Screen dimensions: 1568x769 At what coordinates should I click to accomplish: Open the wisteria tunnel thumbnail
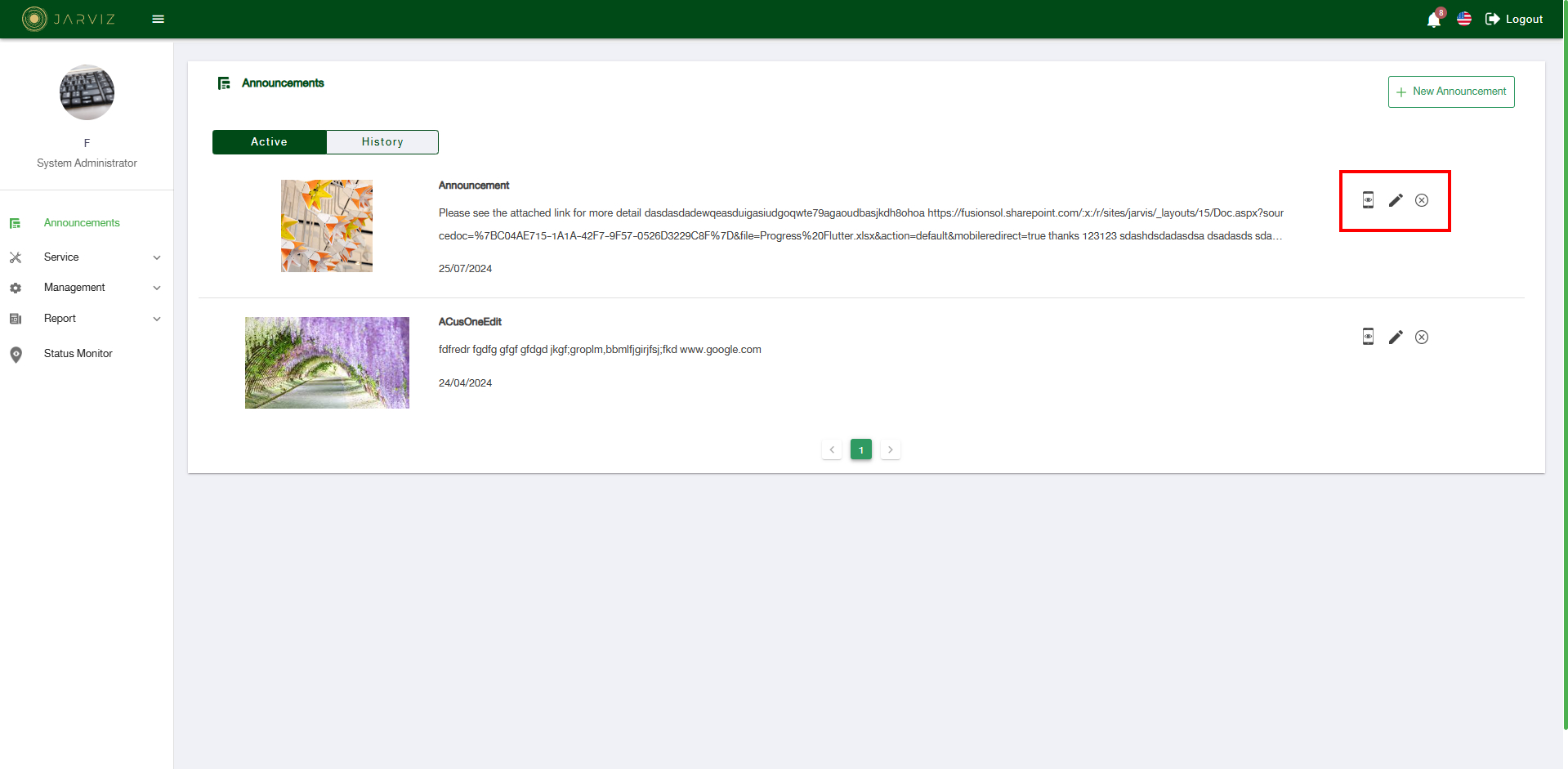[x=327, y=363]
